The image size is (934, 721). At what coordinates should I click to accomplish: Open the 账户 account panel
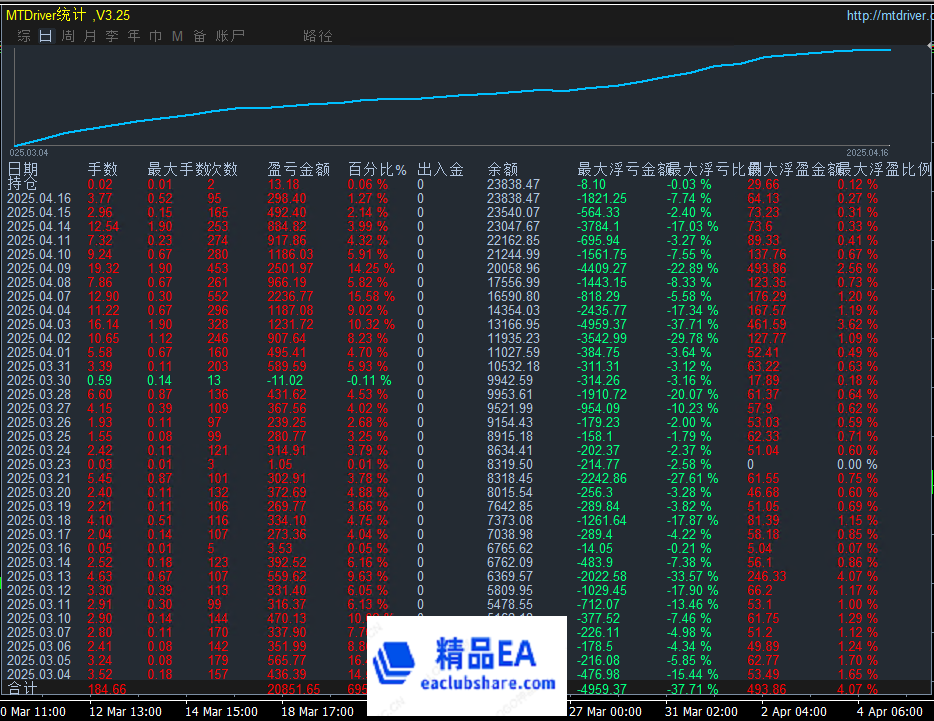(231, 35)
